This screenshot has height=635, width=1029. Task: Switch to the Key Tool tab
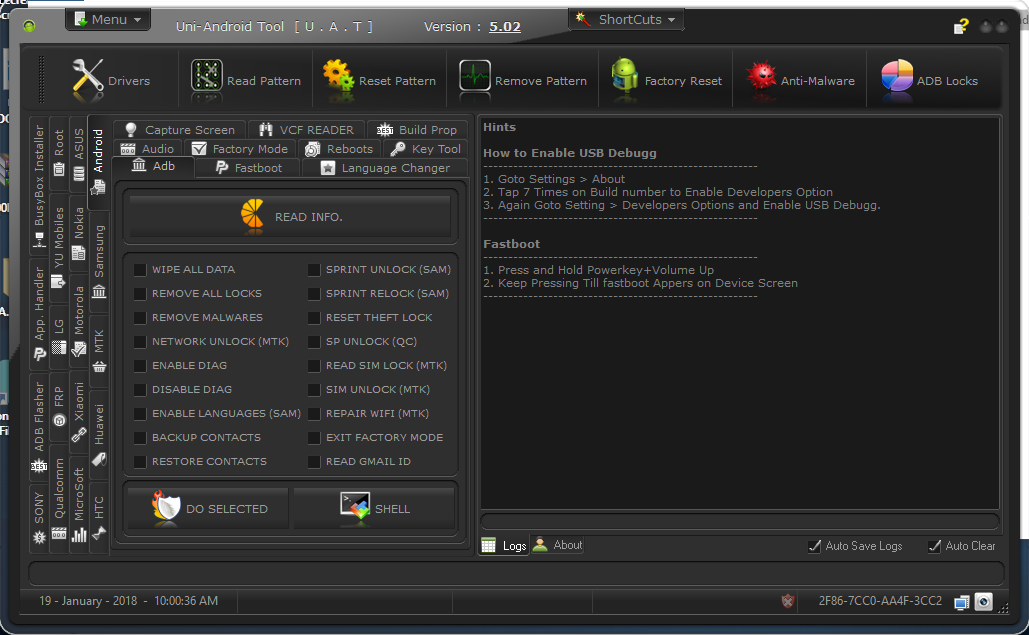tap(426, 149)
